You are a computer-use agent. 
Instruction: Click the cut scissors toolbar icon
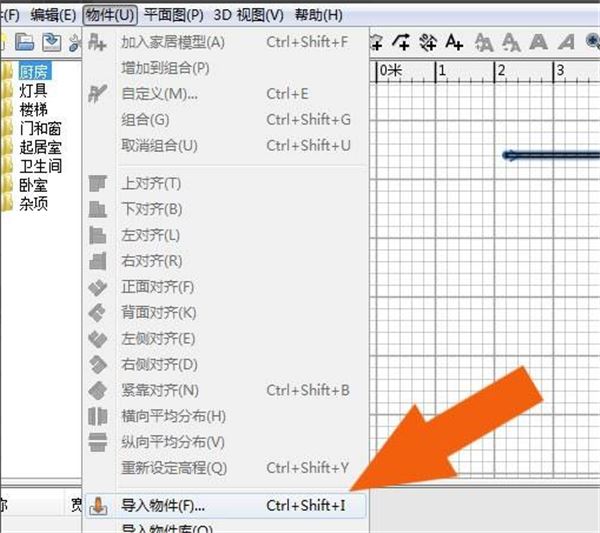click(75, 42)
